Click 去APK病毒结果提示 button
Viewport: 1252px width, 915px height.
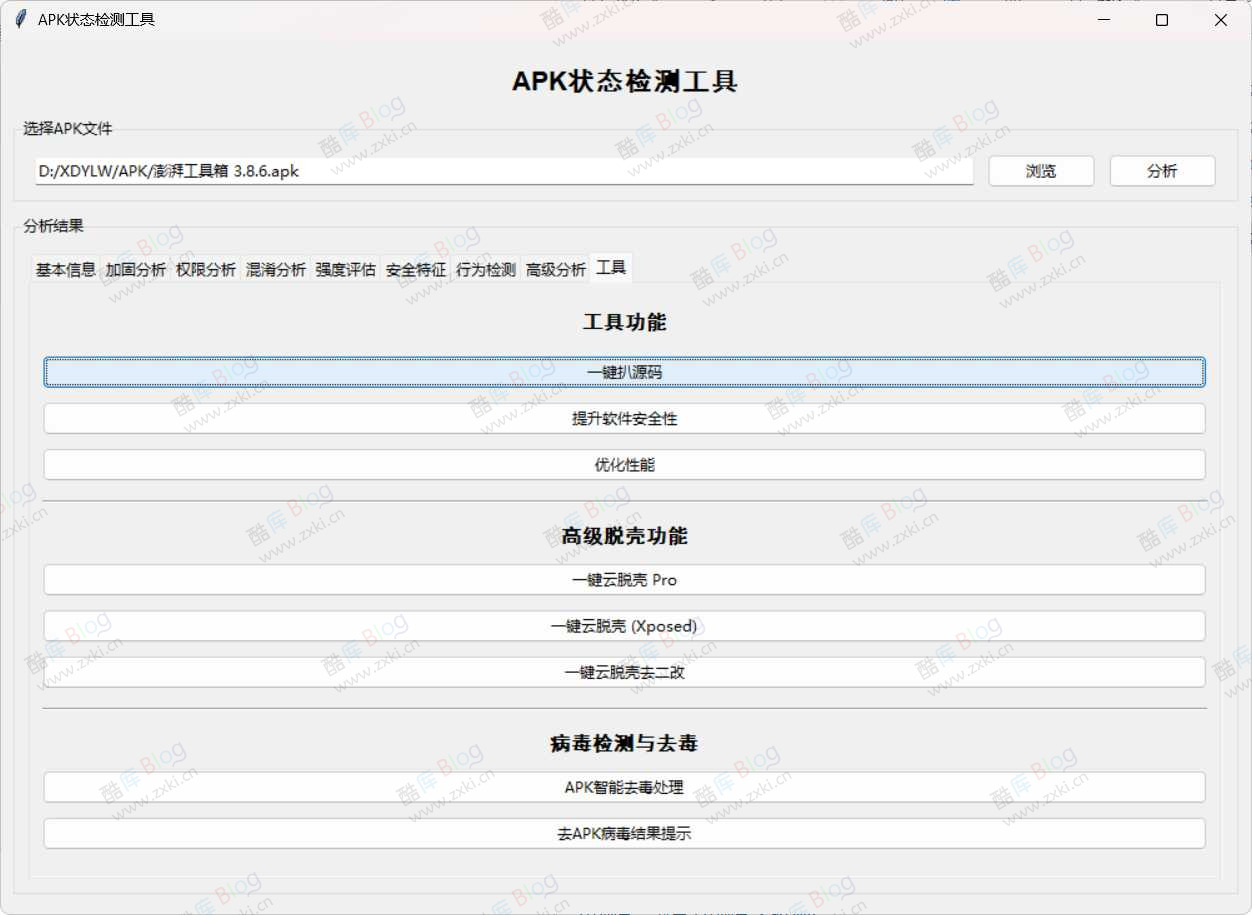tap(624, 833)
